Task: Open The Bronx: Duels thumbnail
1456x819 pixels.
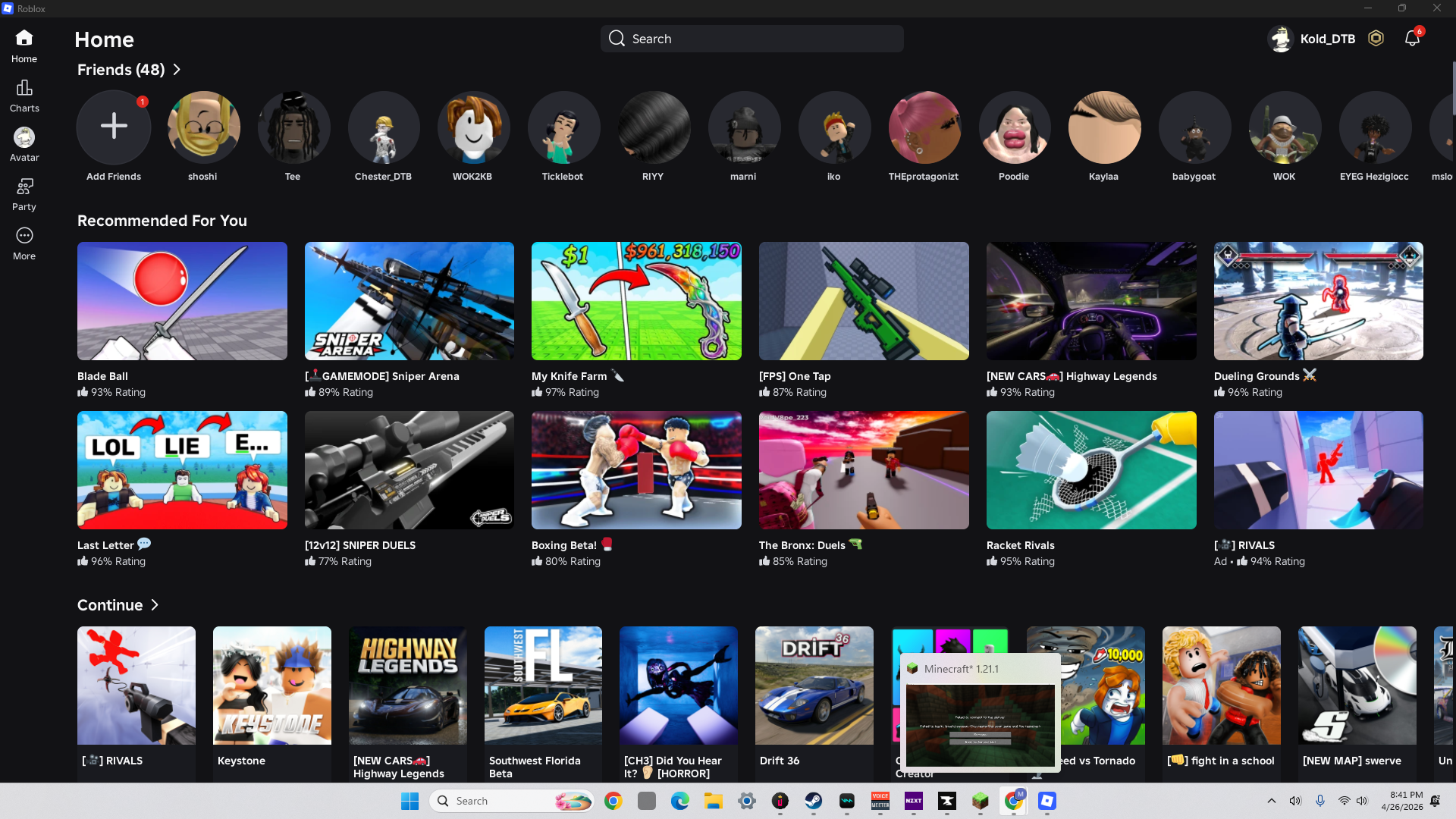Action: click(864, 470)
